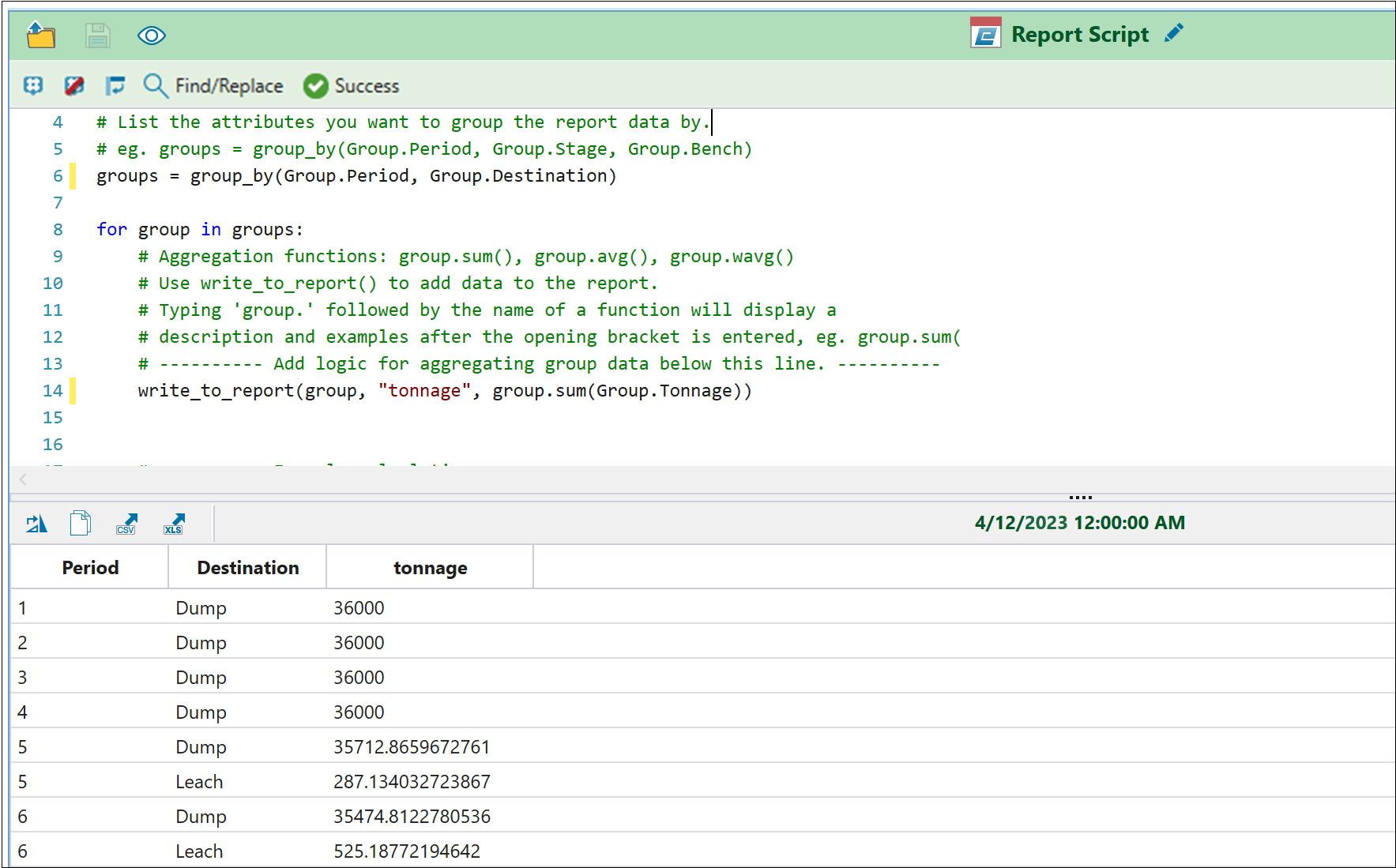Sort by the Period column header
The width and height of the screenshot is (1396, 868).
[90, 567]
